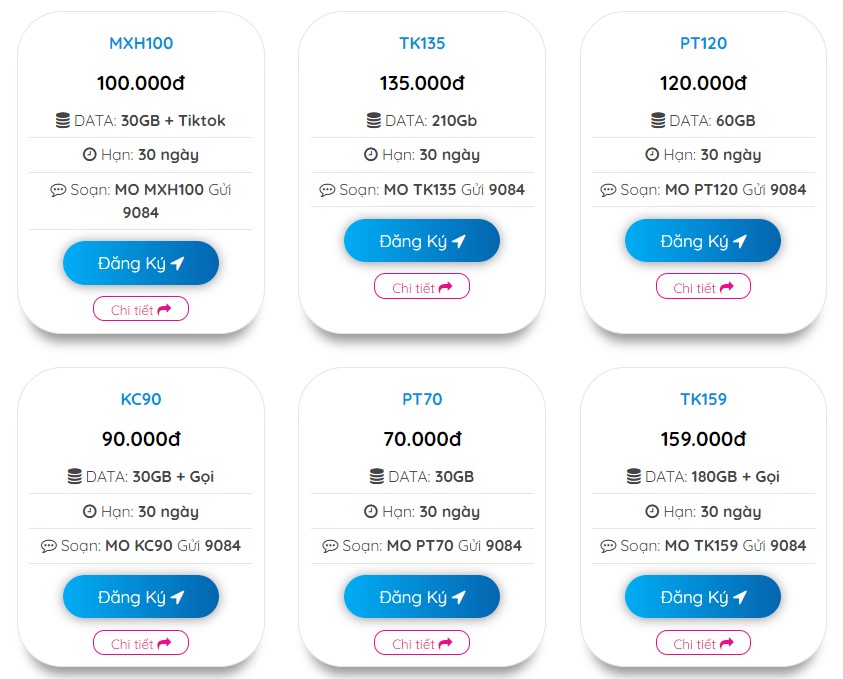Select the PT120 plan name
This screenshot has height=679, width=843.
[703, 43]
